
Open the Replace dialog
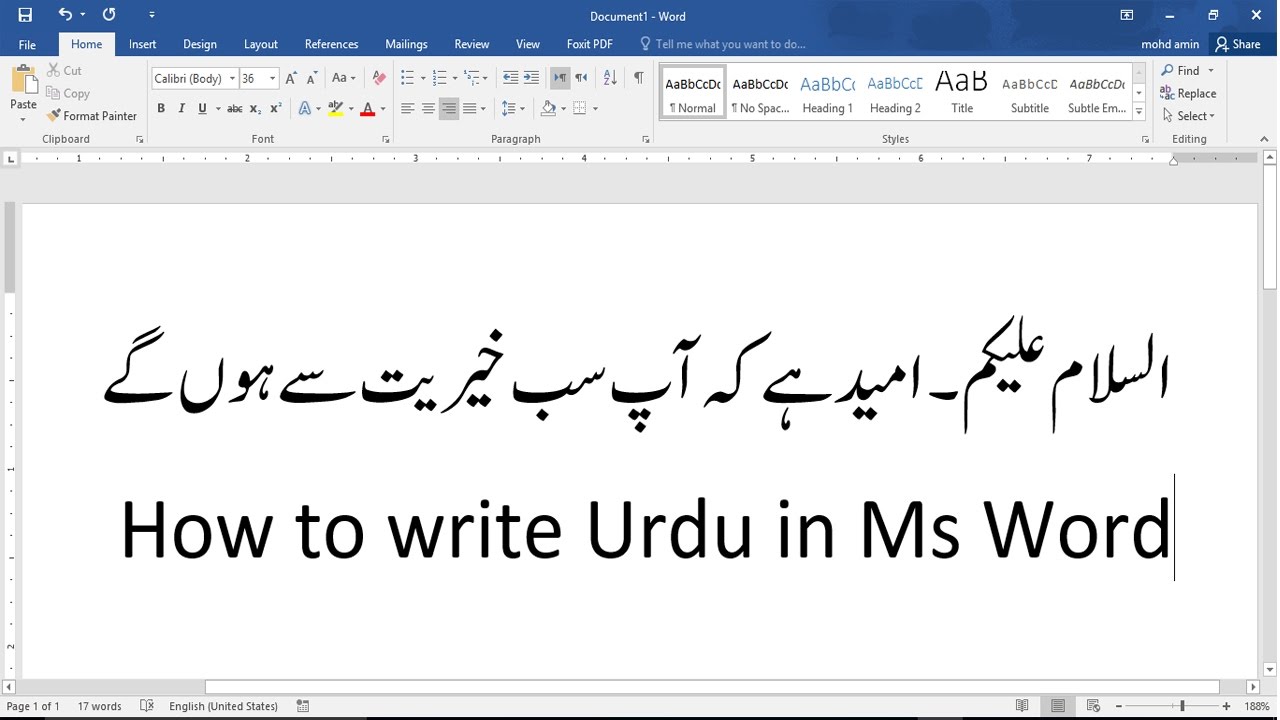1189,93
